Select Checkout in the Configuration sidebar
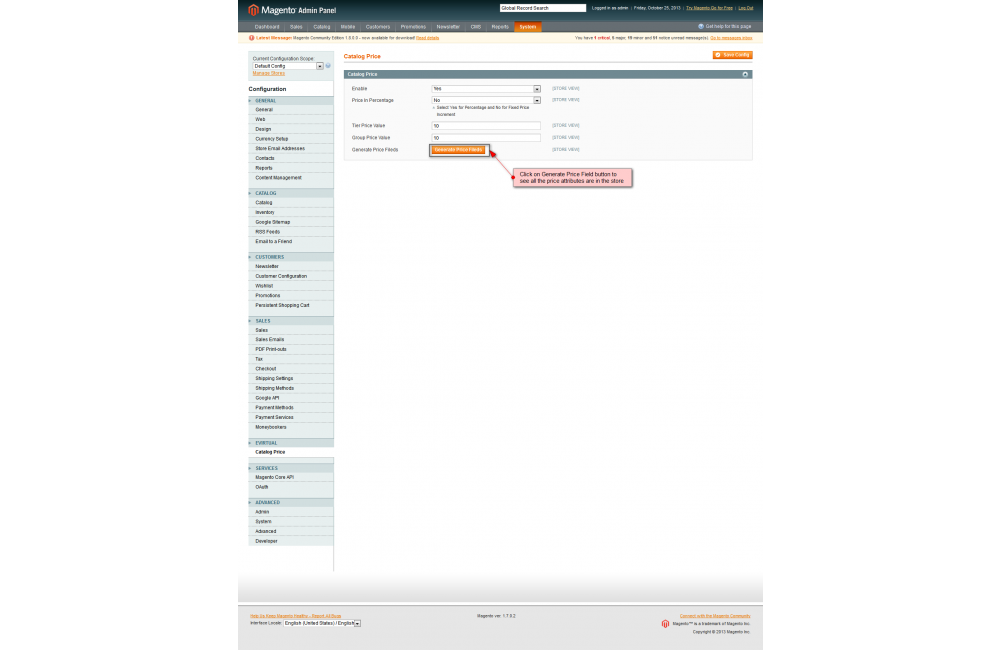 (x=291, y=369)
